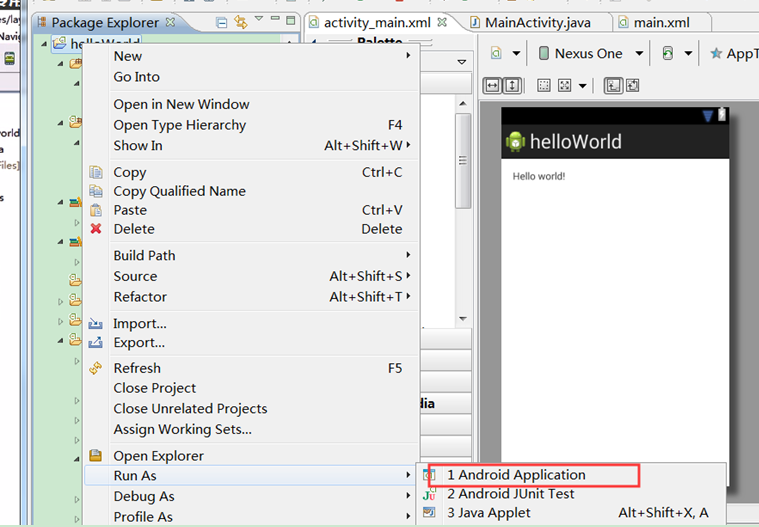Open Package Explorer view menu triangle

(259, 19)
